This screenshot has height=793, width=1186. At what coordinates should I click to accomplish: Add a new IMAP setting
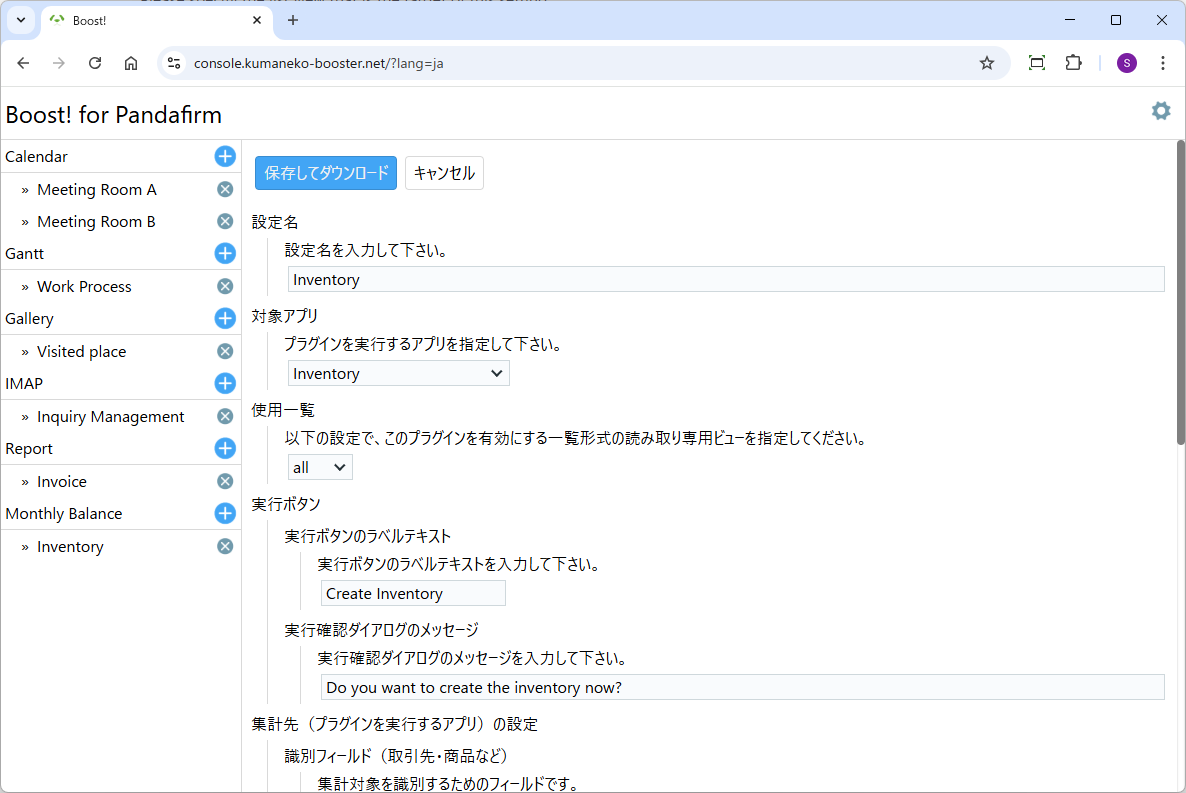[x=225, y=384]
